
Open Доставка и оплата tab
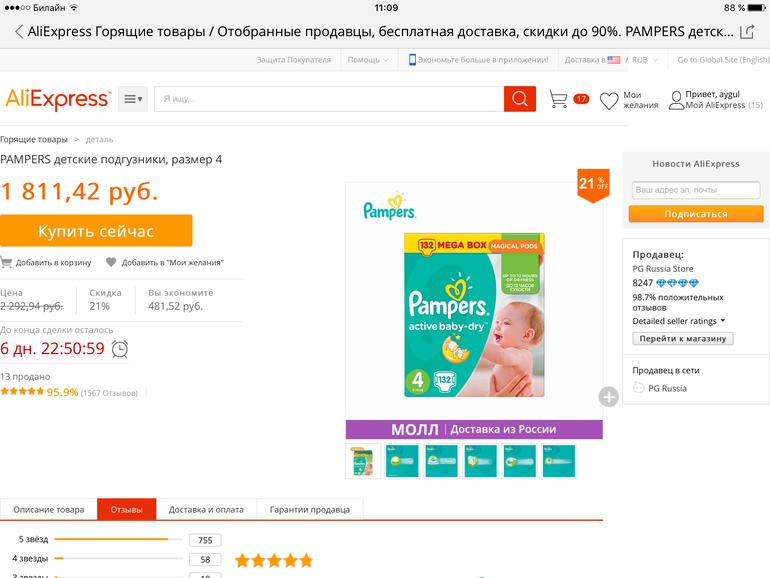coord(206,509)
